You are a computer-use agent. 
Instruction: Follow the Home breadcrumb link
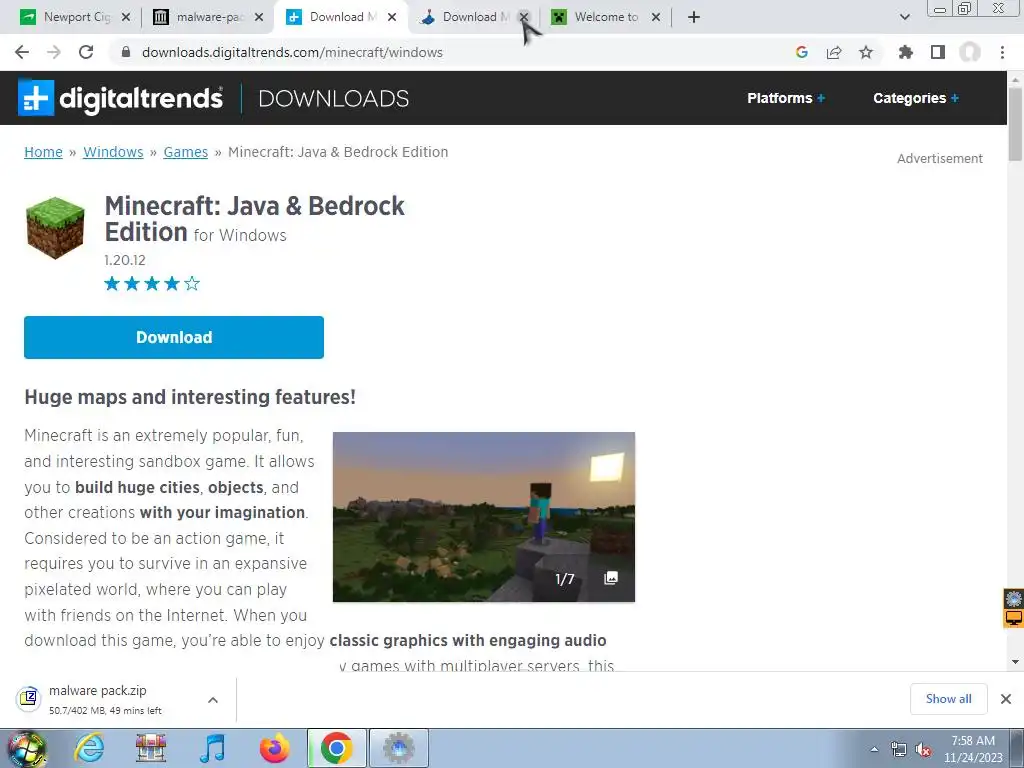(43, 152)
